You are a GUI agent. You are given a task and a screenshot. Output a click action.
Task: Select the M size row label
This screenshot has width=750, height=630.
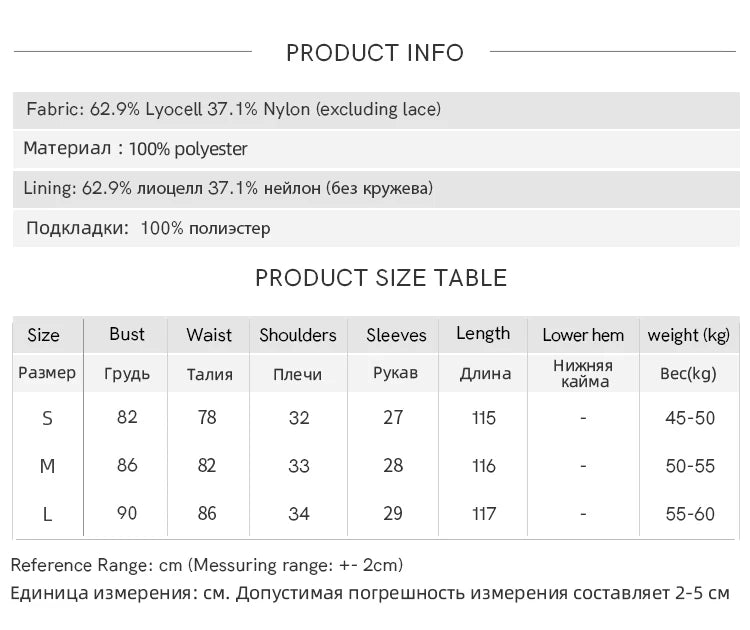47,466
